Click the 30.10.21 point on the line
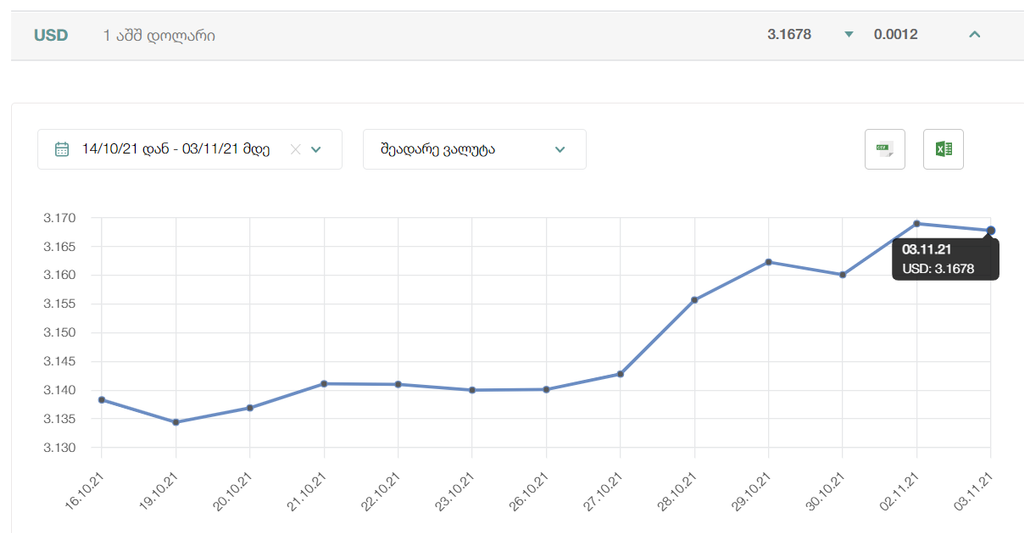The width and height of the screenshot is (1024, 533). pyautogui.click(x=842, y=275)
